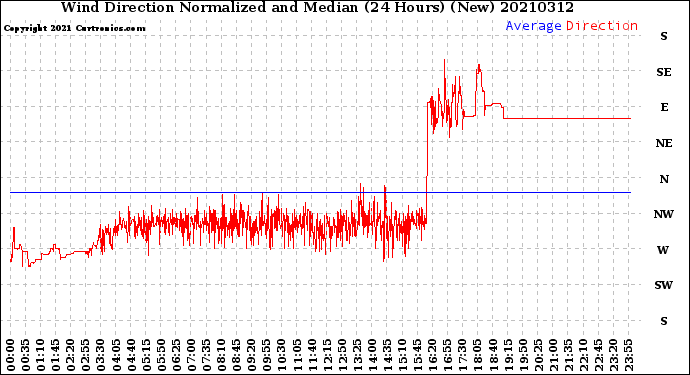The width and height of the screenshot is (690, 375).
Task: Click the "04:40" time label
Action: pyautogui.click(x=131, y=355)
